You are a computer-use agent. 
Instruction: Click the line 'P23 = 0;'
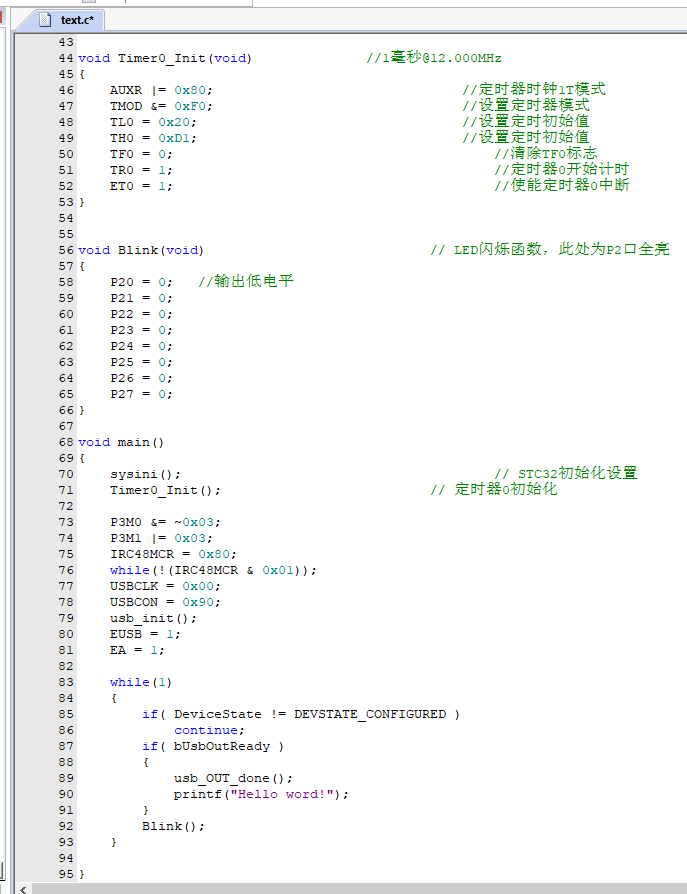tap(141, 330)
